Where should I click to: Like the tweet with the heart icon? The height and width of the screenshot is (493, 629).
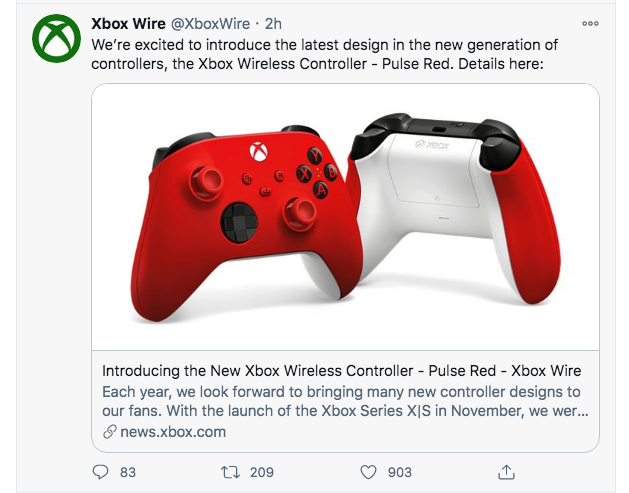coord(368,471)
